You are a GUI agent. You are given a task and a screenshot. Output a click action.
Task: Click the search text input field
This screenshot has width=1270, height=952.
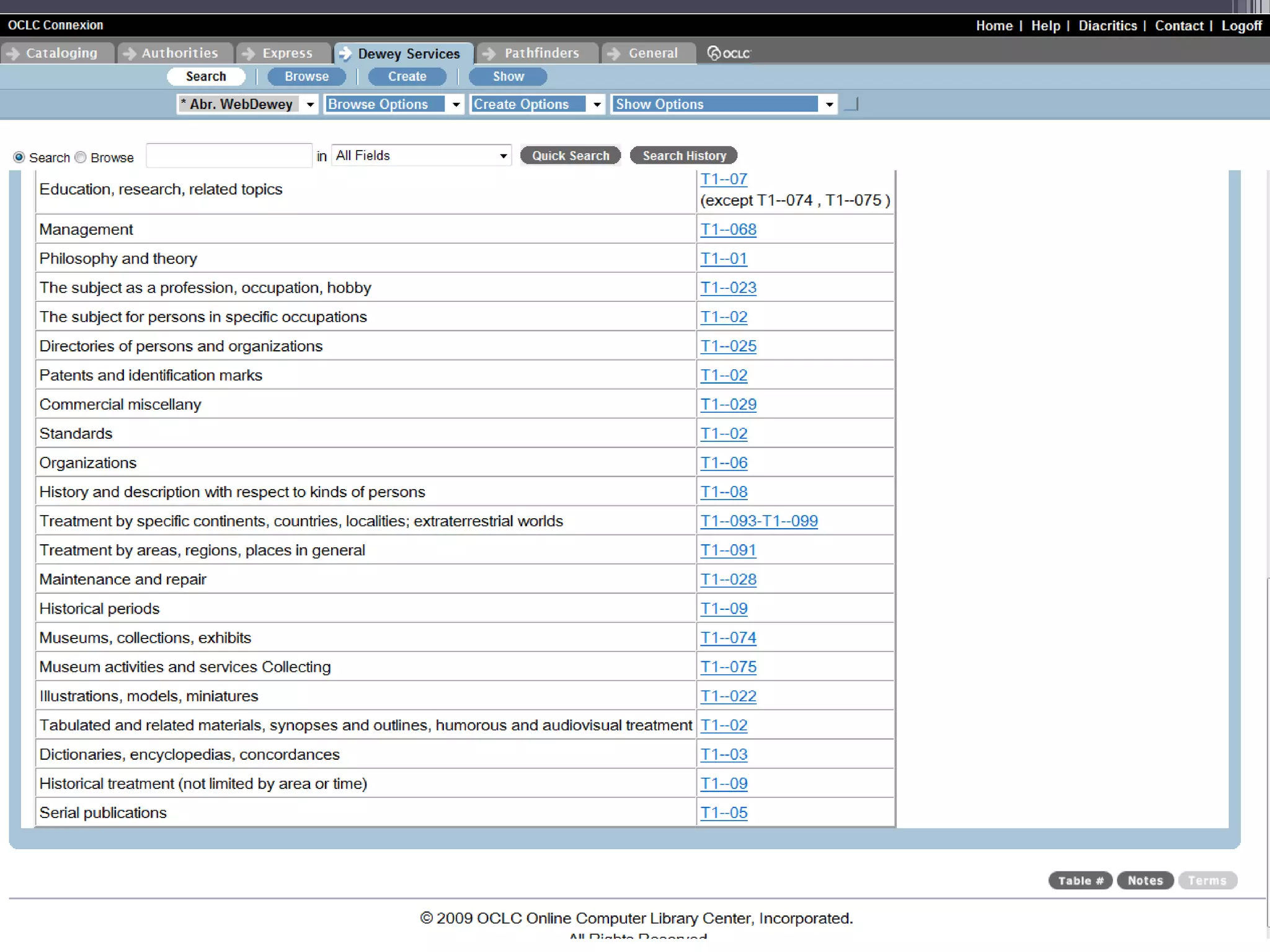[x=229, y=156]
